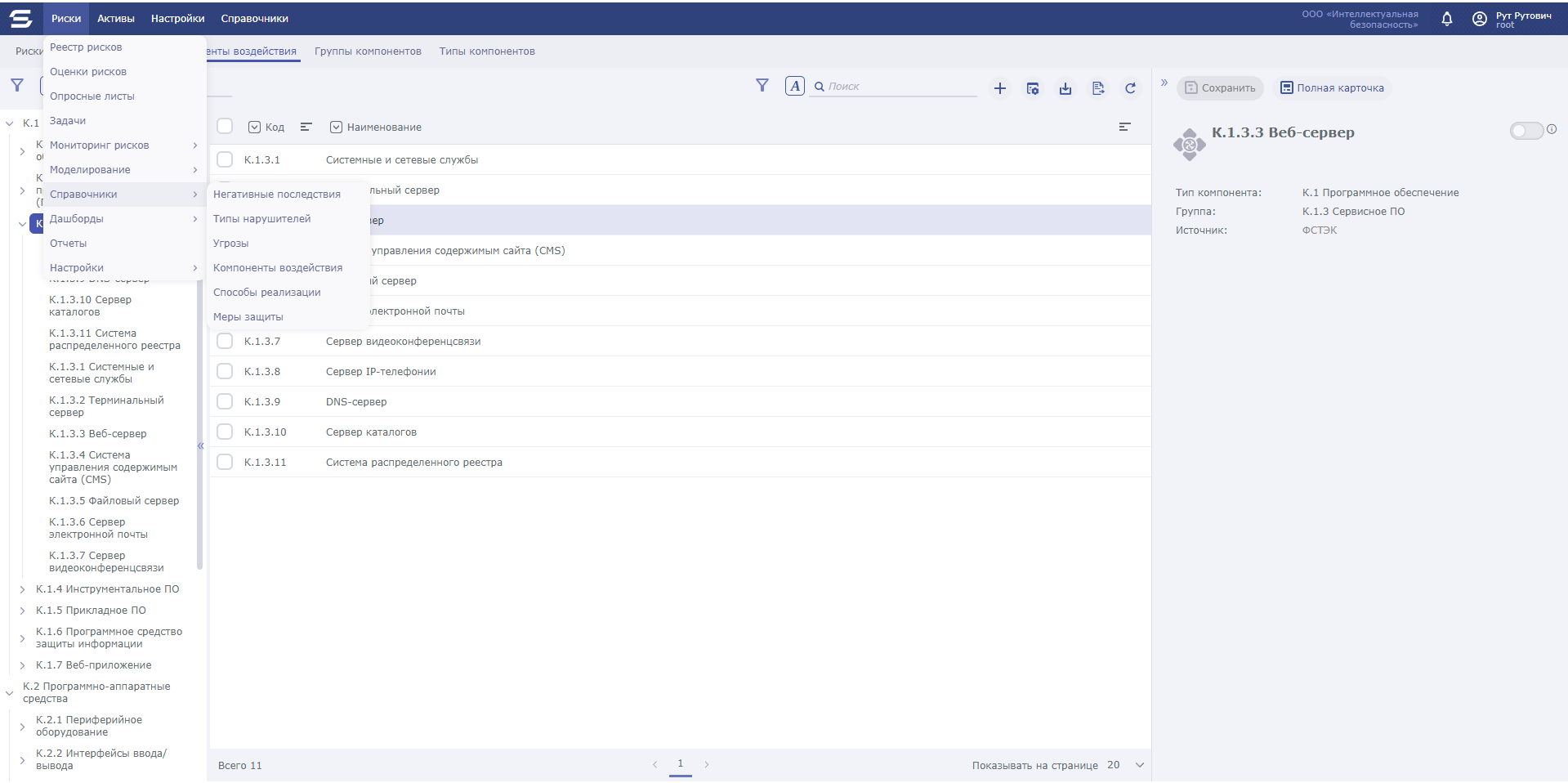The width and height of the screenshot is (1568, 783).
Task: Click the info icon beside the toggle
Action: click(1552, 129)
